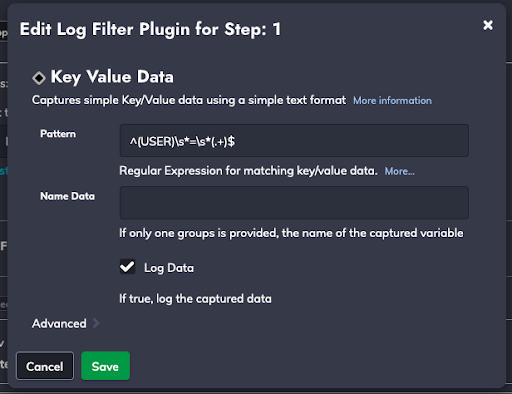
Task: Click the Key Value Data heading
Action: click(x=112, y=77)
